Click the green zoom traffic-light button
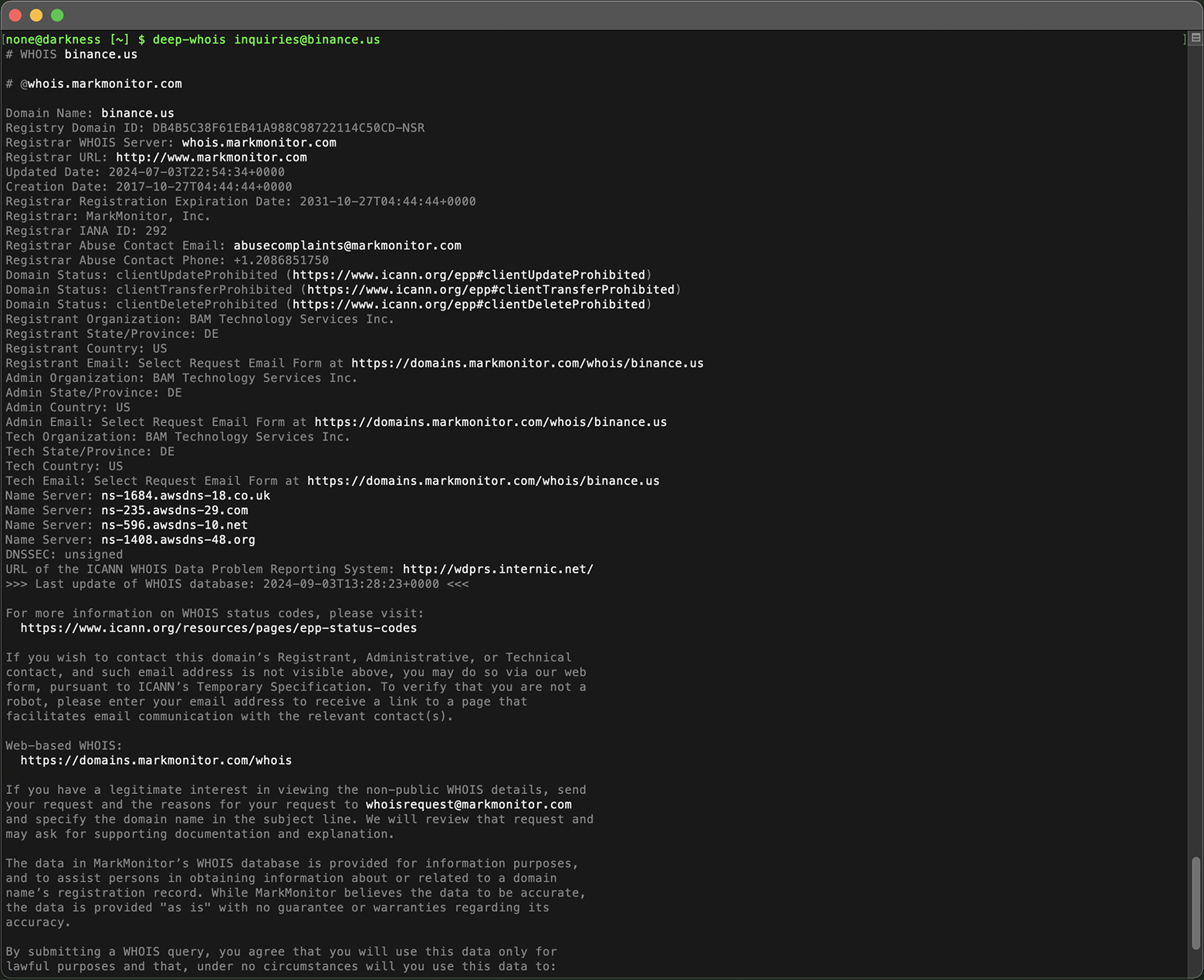The width and height of the screenshot is (1204, 980). [x=56, y=15]
